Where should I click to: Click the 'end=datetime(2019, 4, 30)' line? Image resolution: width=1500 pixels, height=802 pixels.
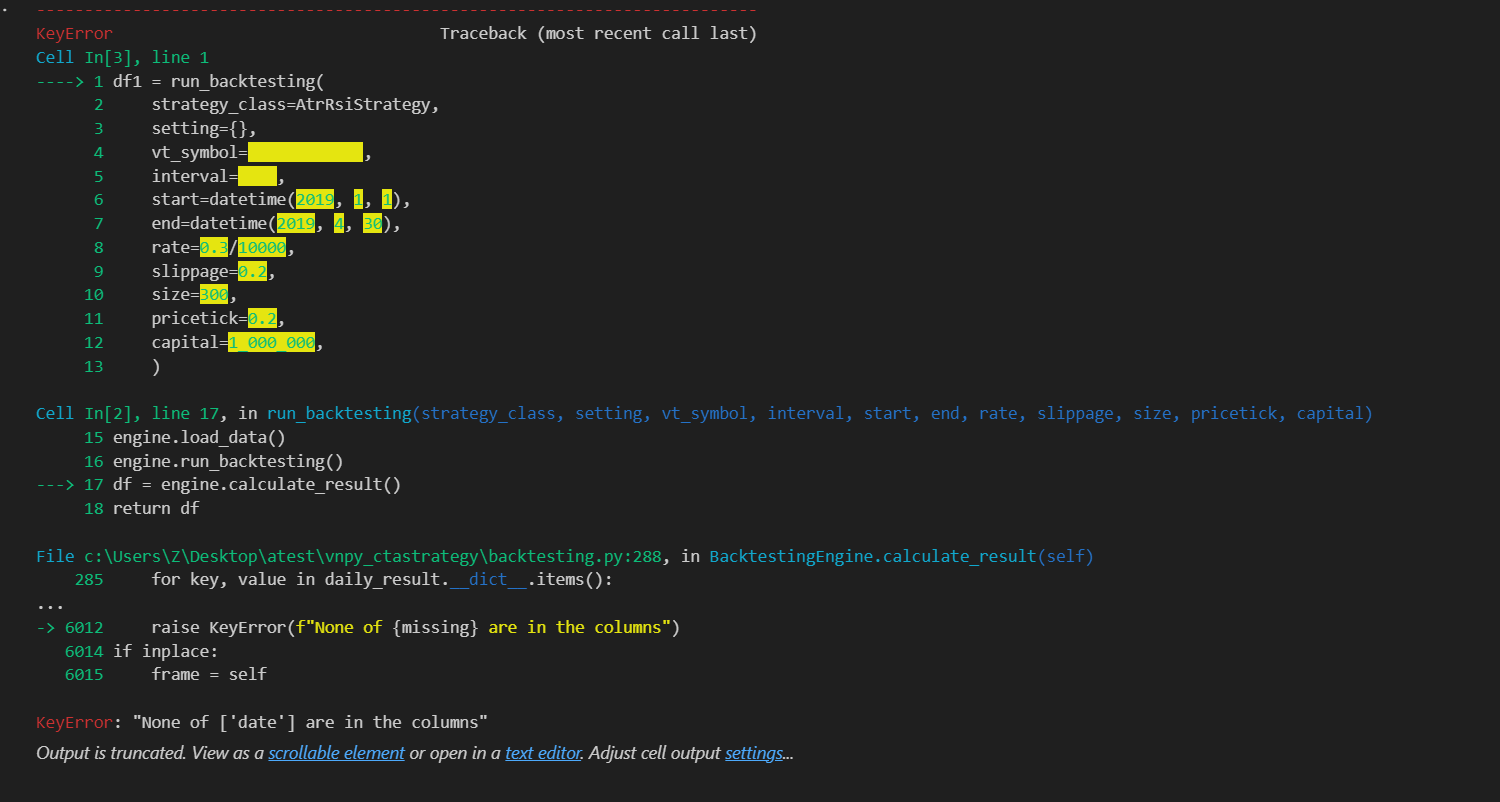click(276, 224)
